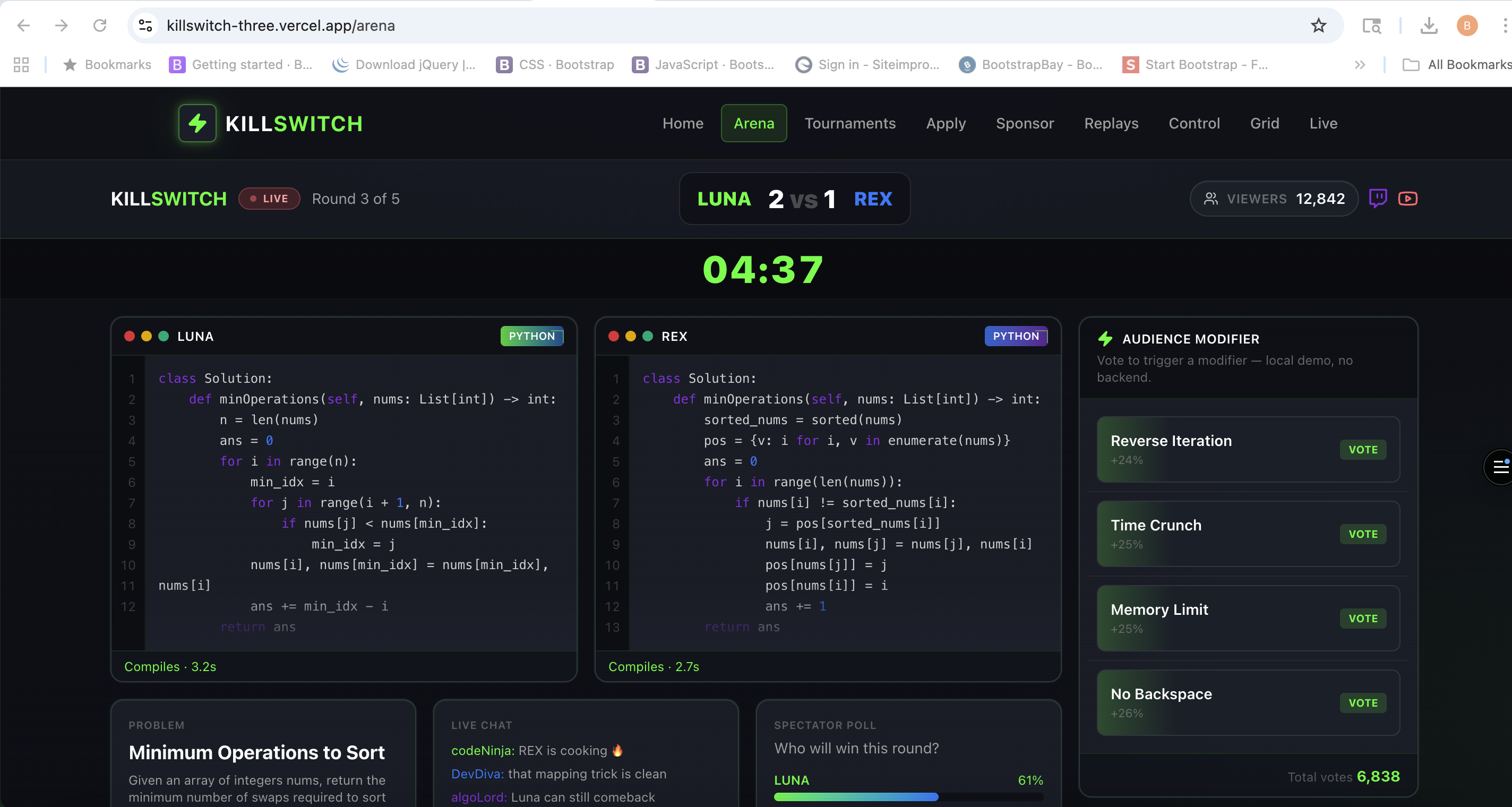
Task: Open the BootstrapBay bookmark
Action: [1030, 65]
